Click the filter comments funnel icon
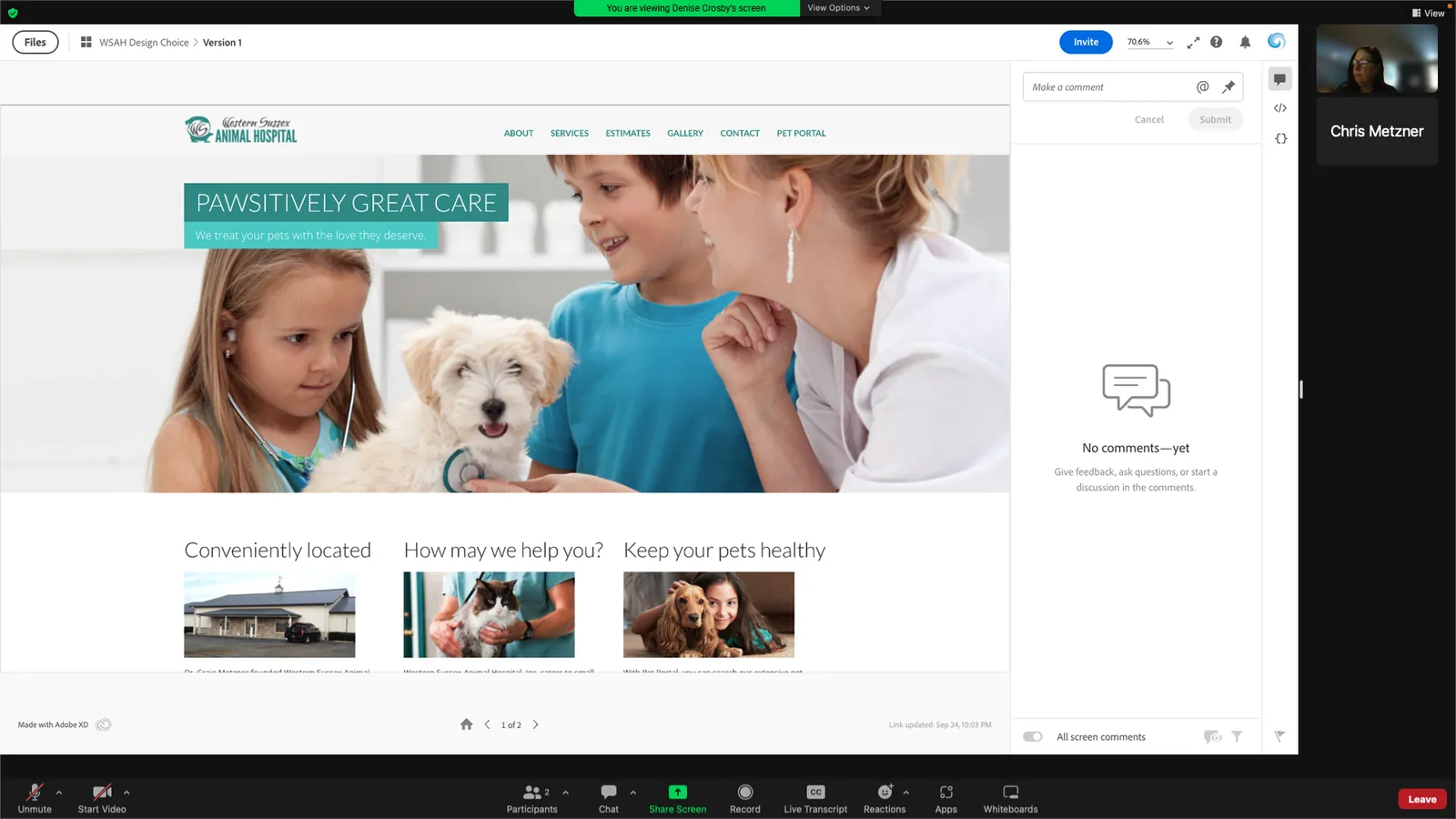This screenshot has height=819, width=1456. pos(1237,737)
